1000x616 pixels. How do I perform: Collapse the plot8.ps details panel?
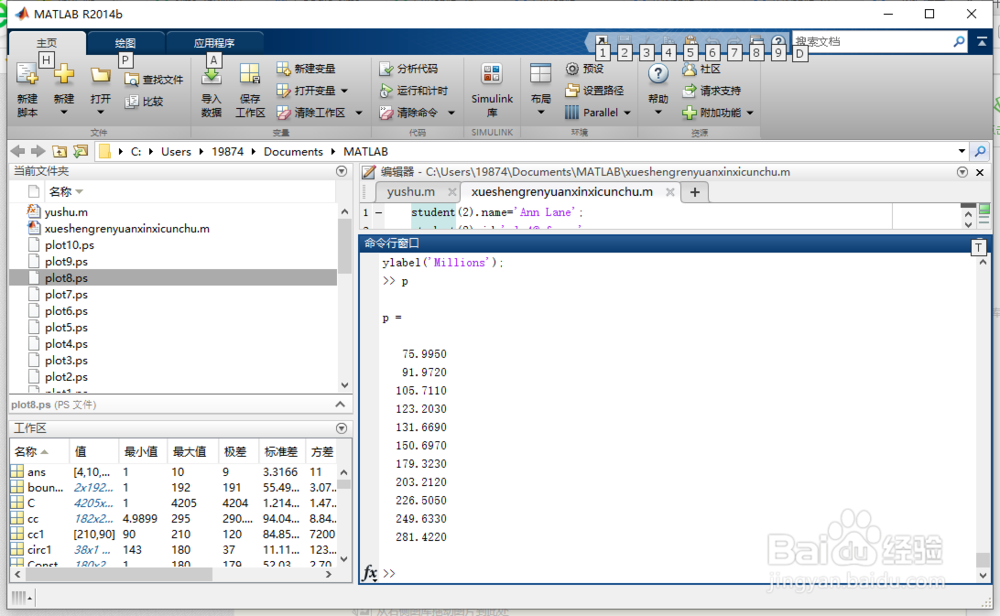(340, 404)
